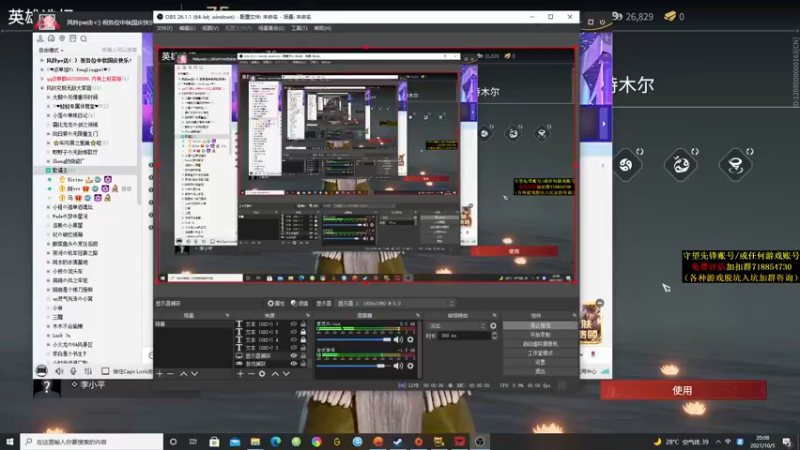Open Microsoft Edge from the taskbar

click(276, 441)
